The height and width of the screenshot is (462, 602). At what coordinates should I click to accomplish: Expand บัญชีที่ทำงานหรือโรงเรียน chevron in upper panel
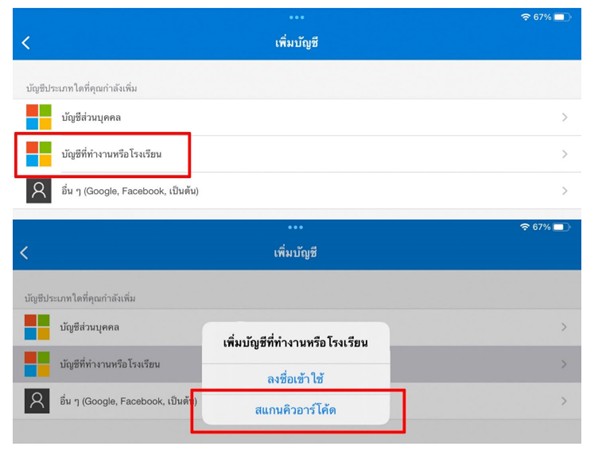tap(565, 154)
